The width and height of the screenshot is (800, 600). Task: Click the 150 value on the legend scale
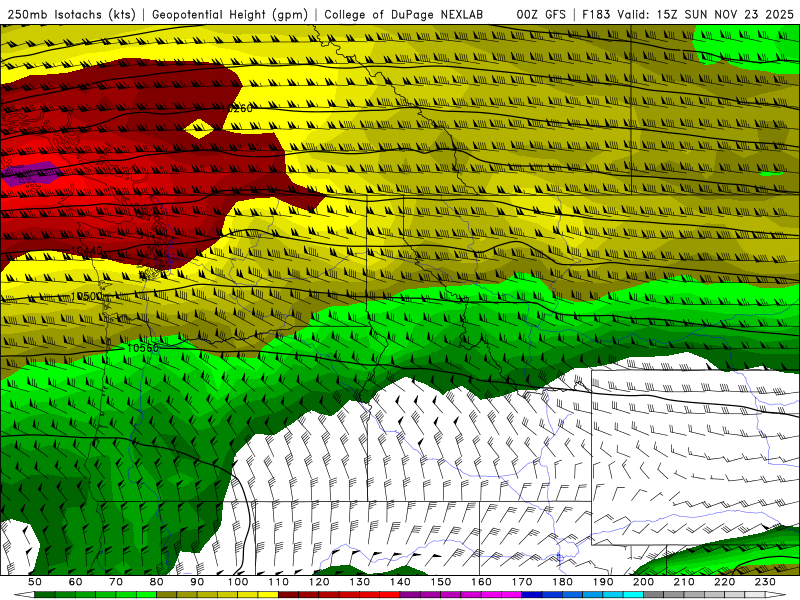pos(441,582)
